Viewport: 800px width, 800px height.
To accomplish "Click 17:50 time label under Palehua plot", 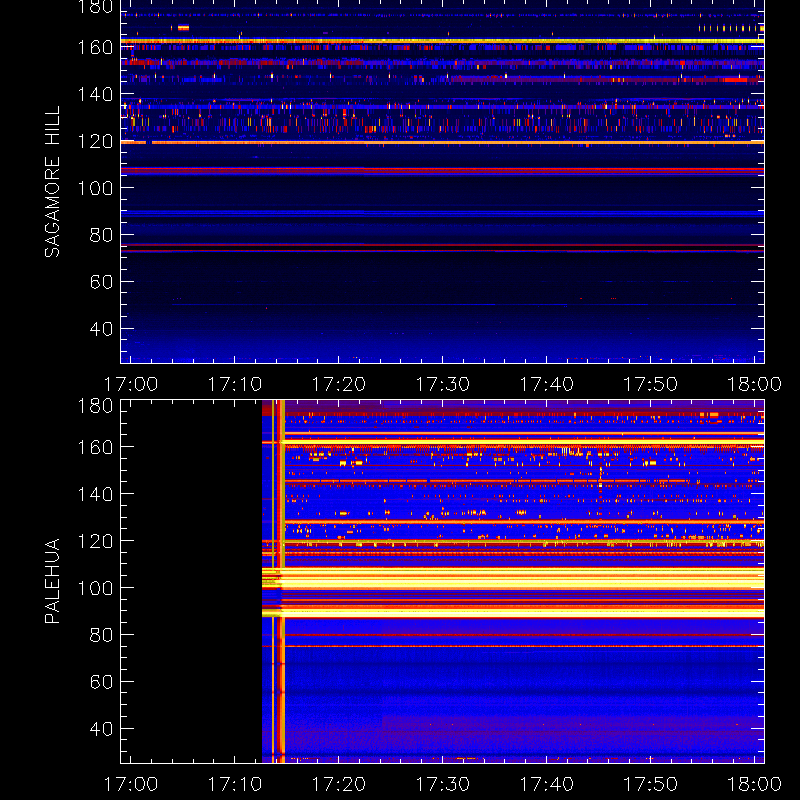I will 651,784.
